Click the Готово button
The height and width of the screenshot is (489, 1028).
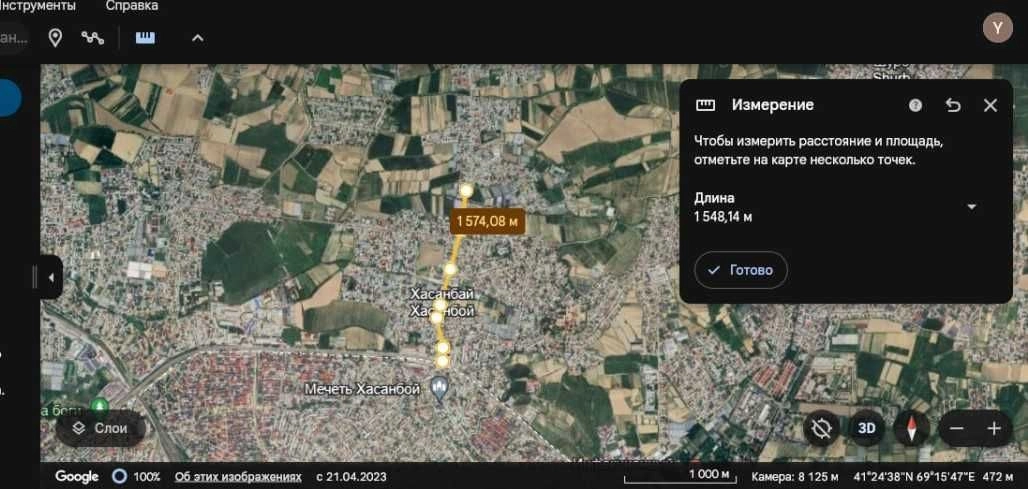(741, 270)
